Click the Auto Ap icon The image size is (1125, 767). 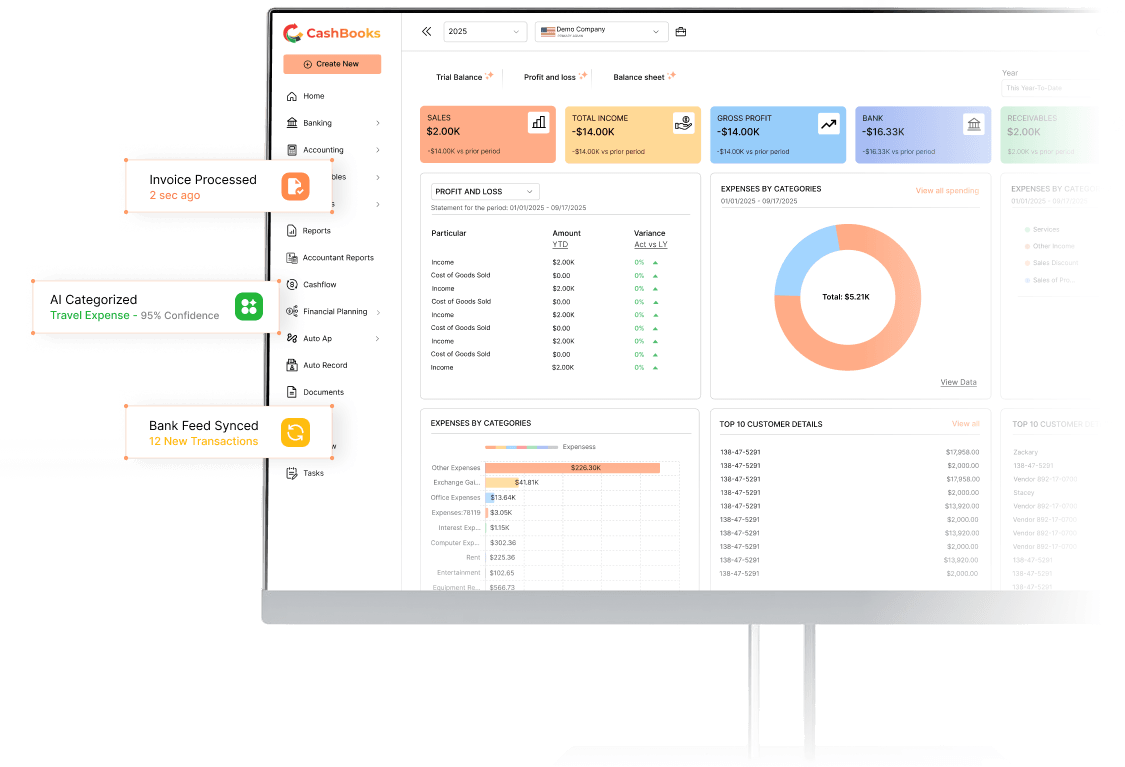click(x=292, y=338)
